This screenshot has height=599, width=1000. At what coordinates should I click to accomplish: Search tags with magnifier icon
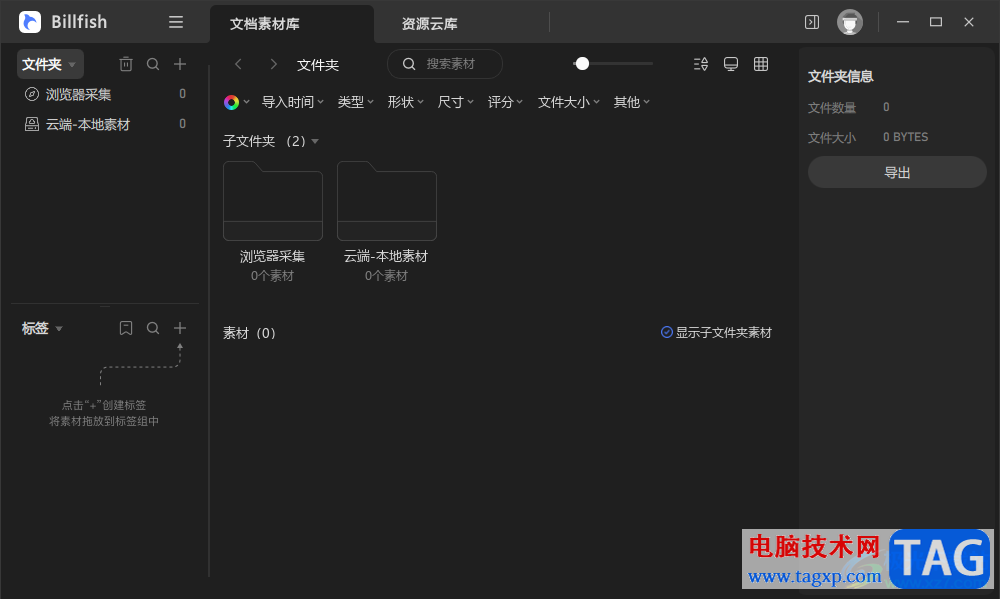coord(153,328)
